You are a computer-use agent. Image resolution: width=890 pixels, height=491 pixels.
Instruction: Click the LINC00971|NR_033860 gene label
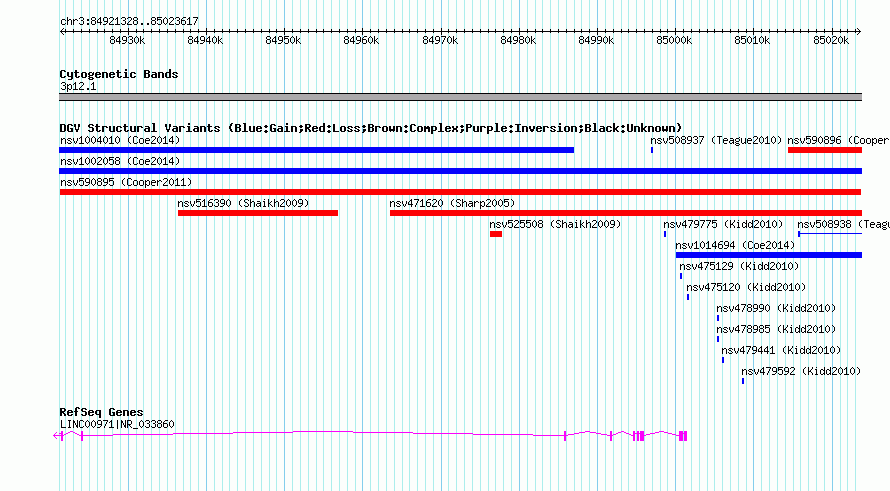pyautogui.click(x=117, y=424)
